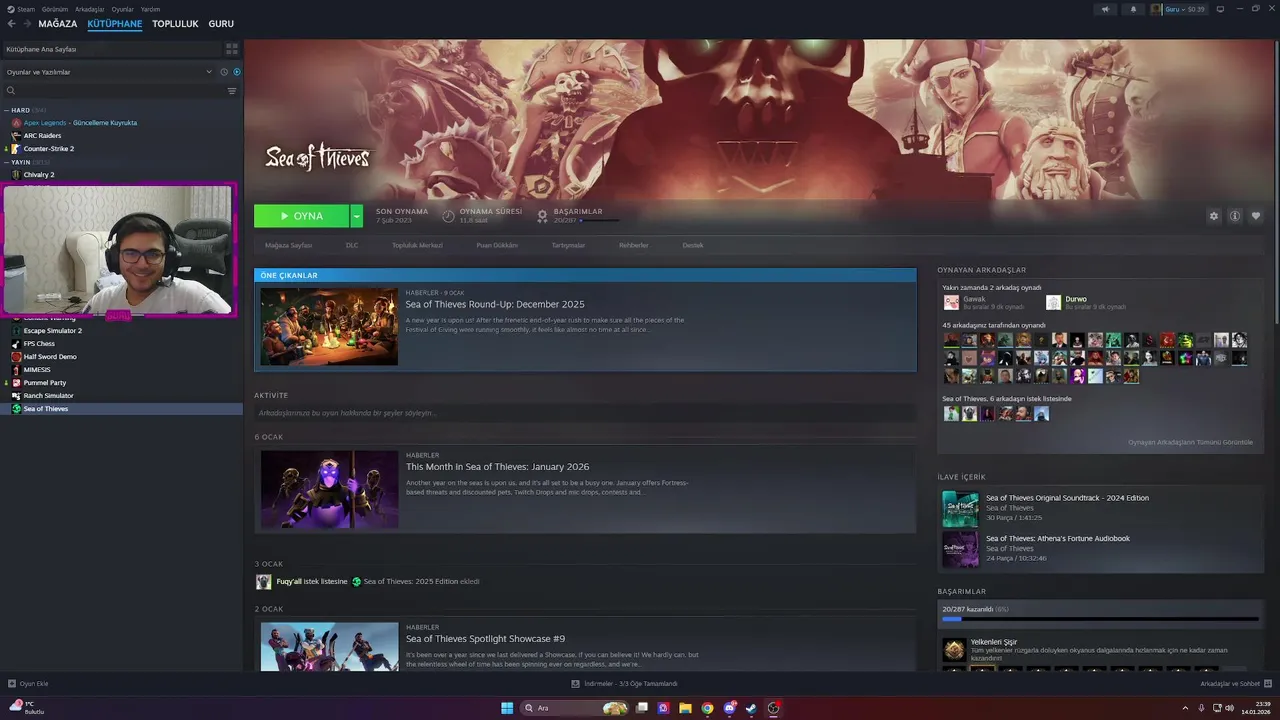
Task: Sort library by recent activity clock icon
Action: coord(224,72)
